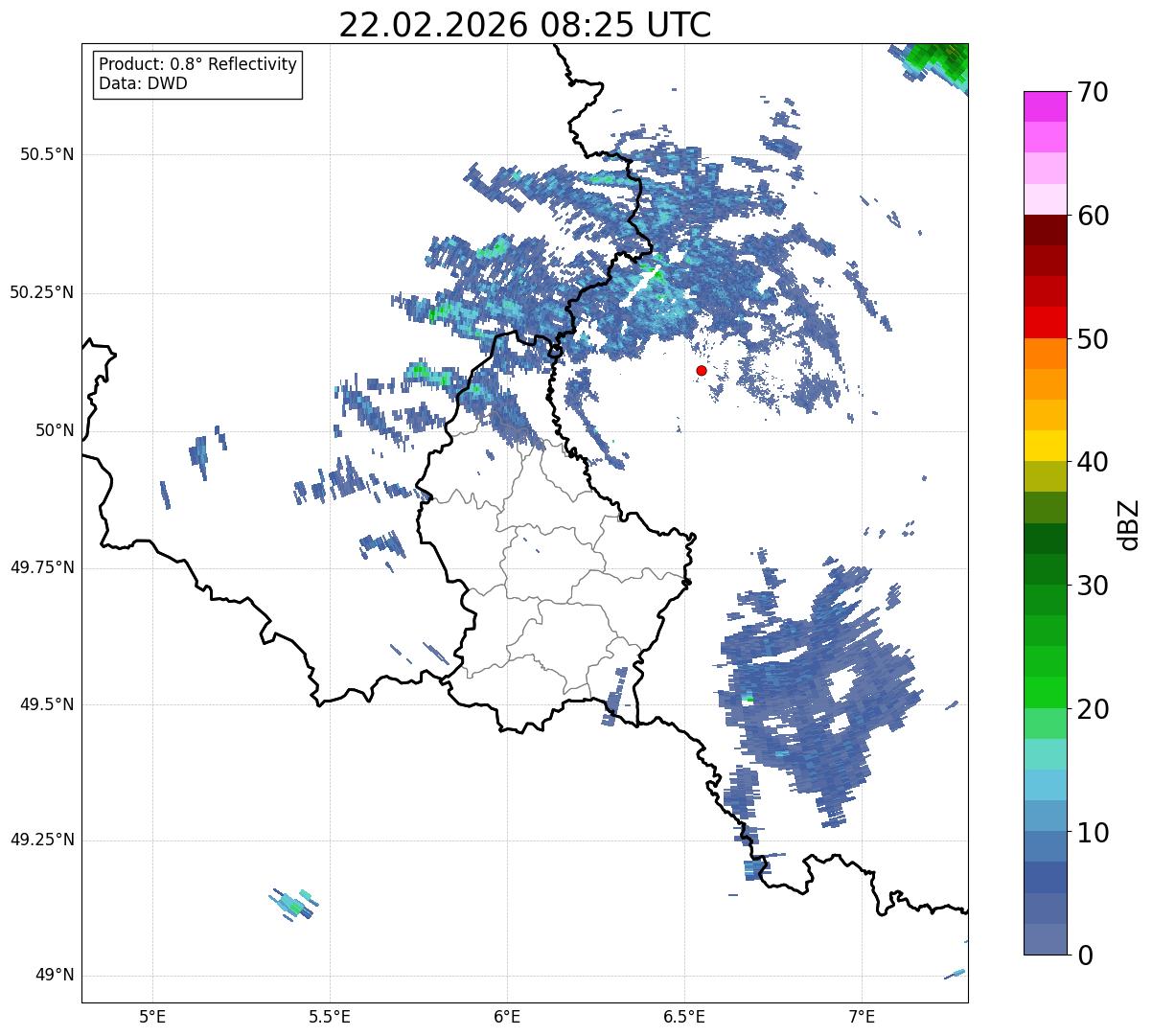The width and height of the screenshot is (1152, 1036).
Task: Click the 30 tick label on colorbar
Action: [1093, 586]
